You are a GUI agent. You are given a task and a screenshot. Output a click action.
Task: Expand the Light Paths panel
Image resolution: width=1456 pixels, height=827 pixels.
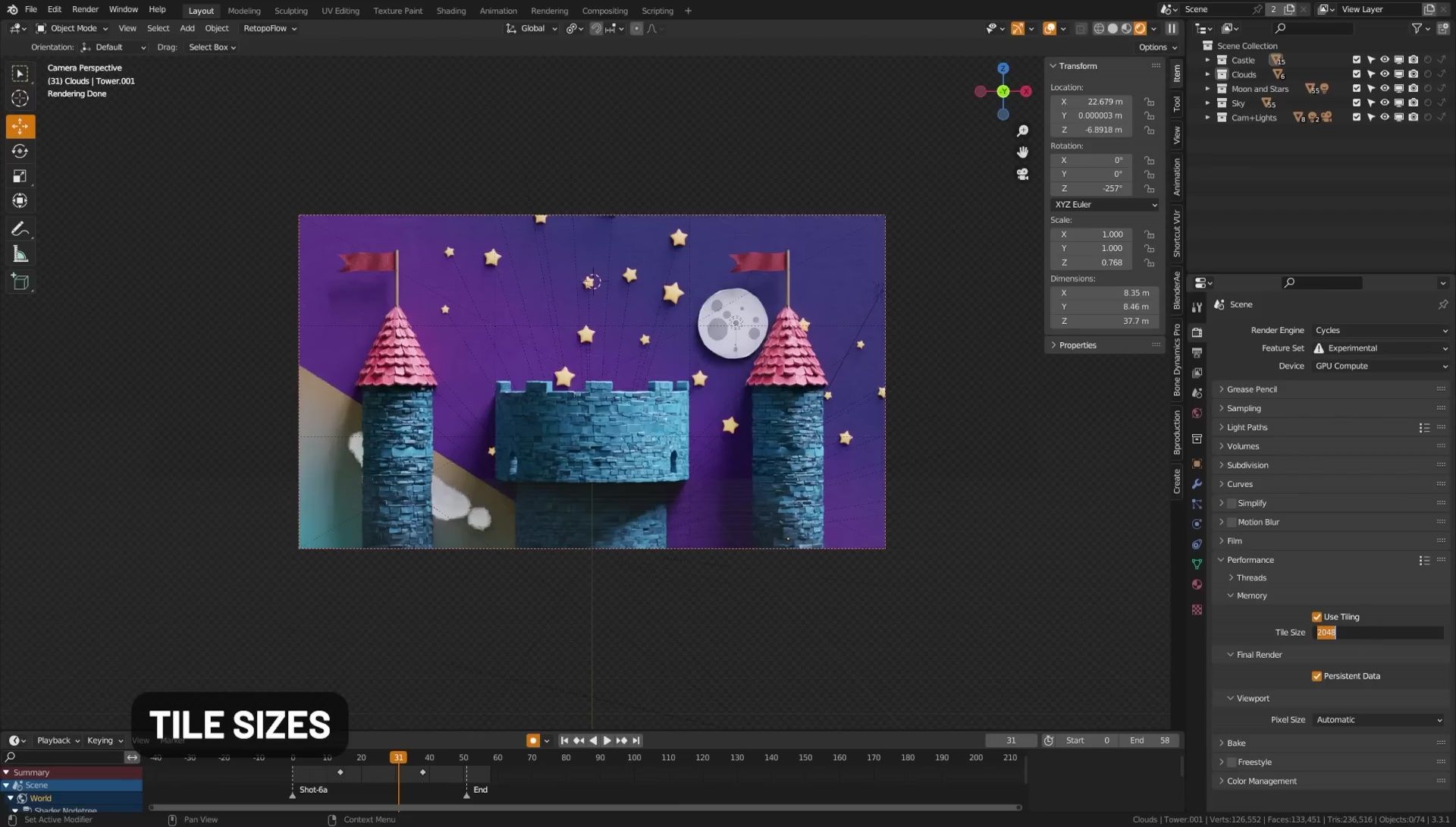(1247, 428)
